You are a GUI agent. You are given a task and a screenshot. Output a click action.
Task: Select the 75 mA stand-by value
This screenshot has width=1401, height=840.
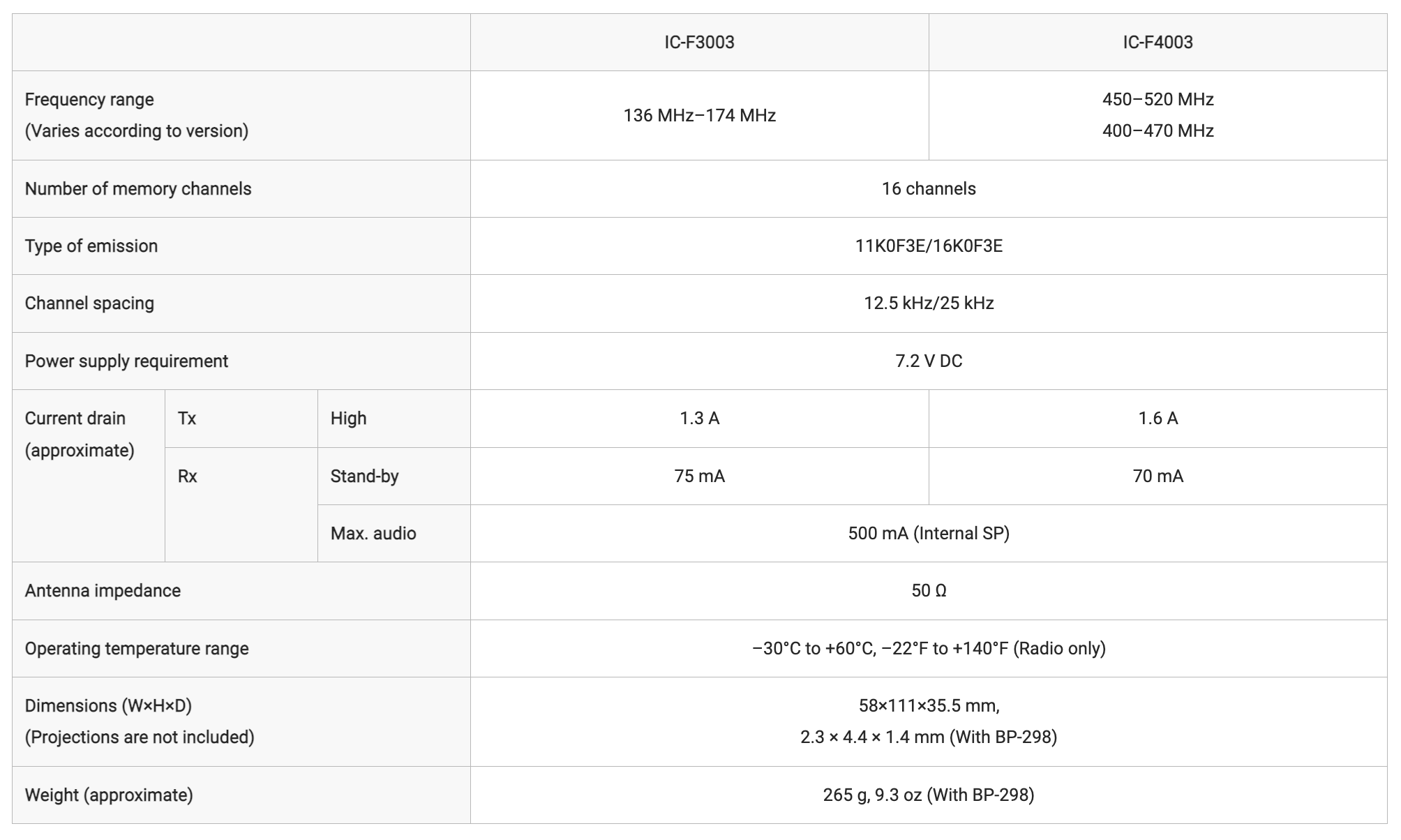point(699,476)
